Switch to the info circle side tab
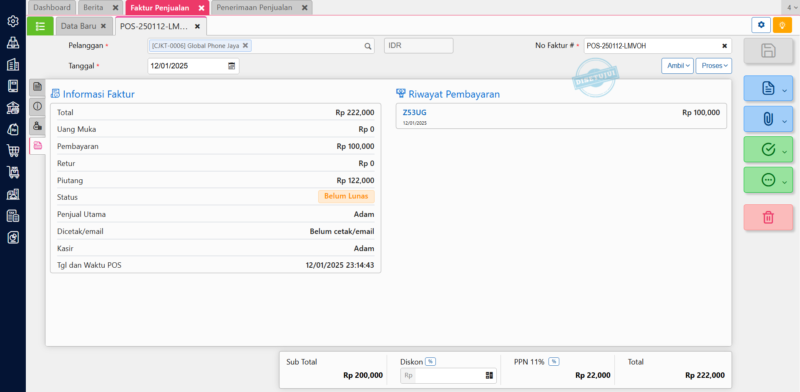This screenshot has height=392, width=800. 37,106
